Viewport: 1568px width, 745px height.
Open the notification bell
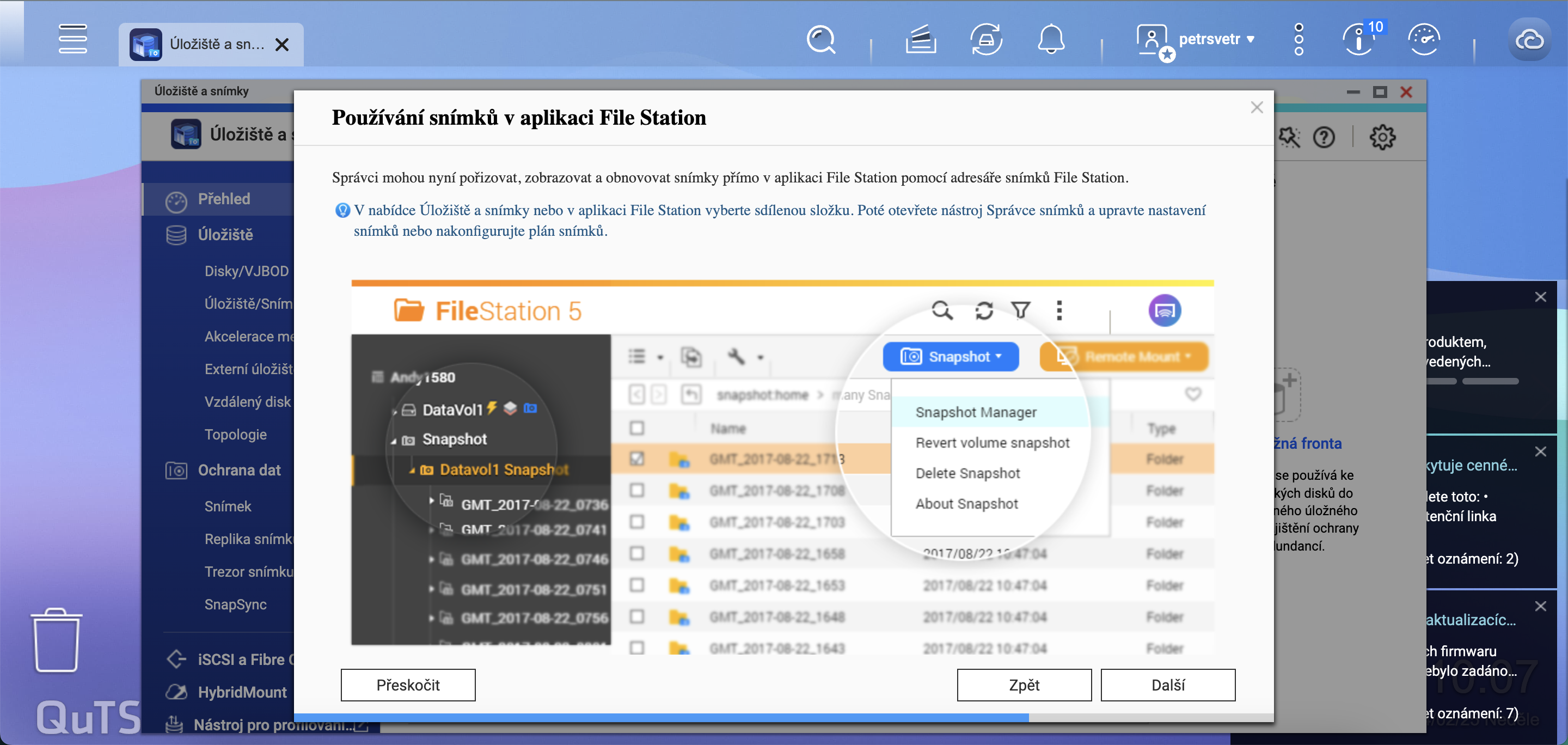click(1052, 39)
